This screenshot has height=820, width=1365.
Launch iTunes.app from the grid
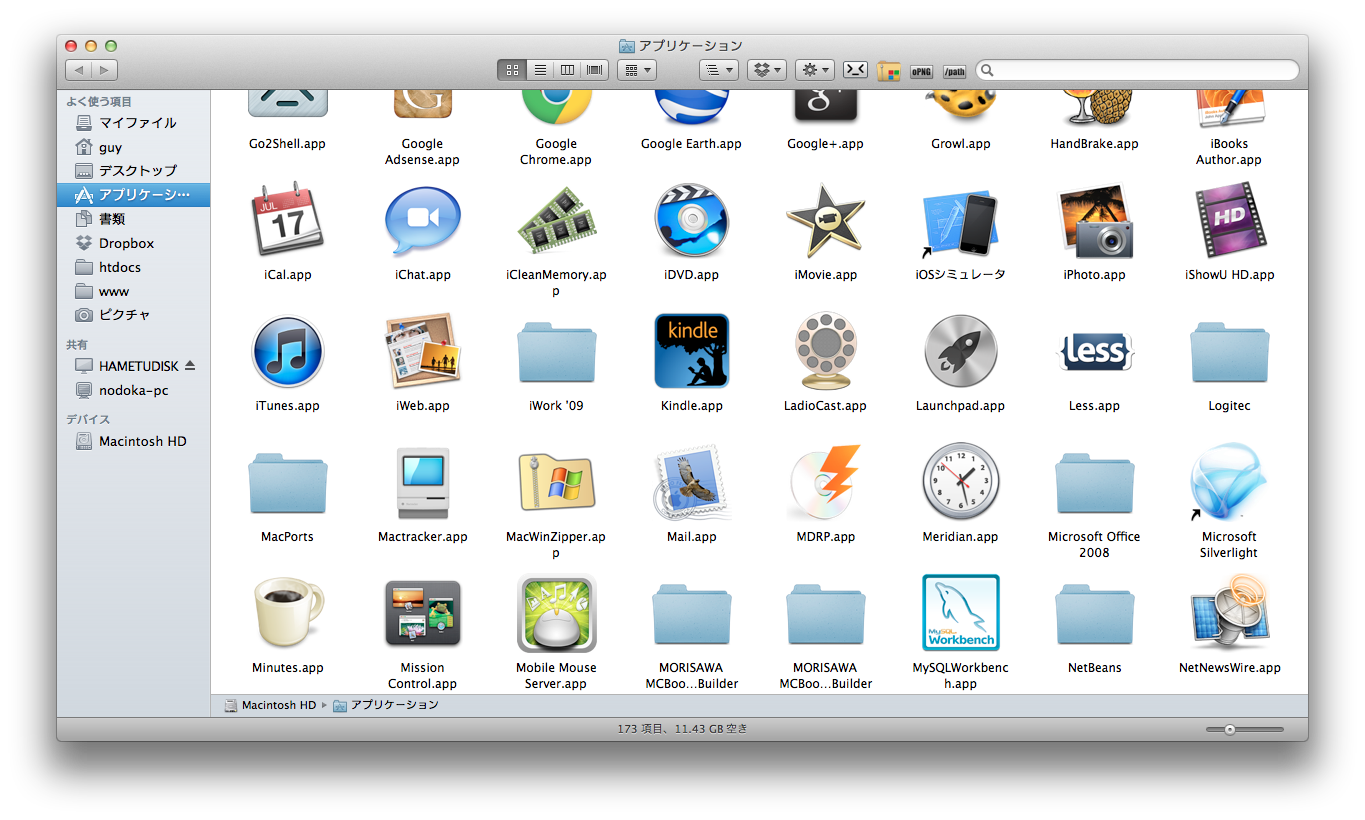click(287, 351)
